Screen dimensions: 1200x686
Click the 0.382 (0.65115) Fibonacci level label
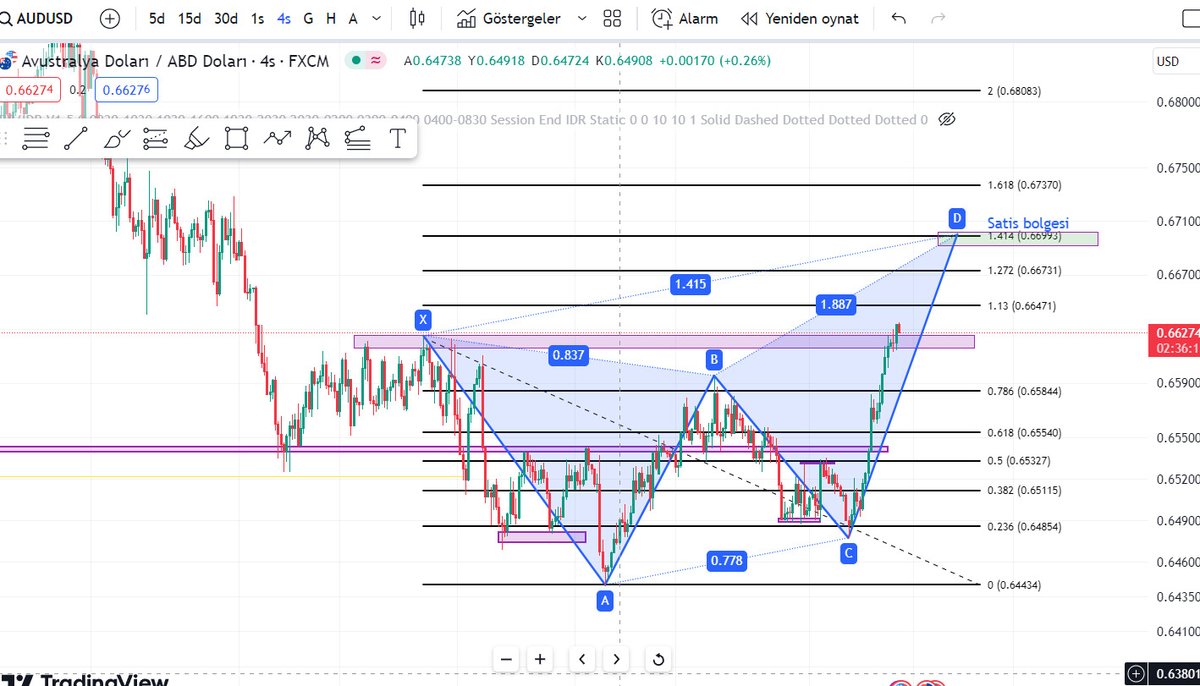point(1024,490)
